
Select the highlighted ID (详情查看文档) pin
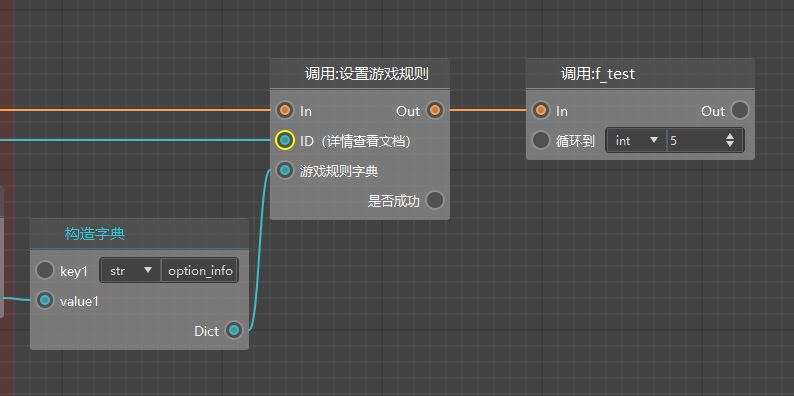click(x=285, y=140)
